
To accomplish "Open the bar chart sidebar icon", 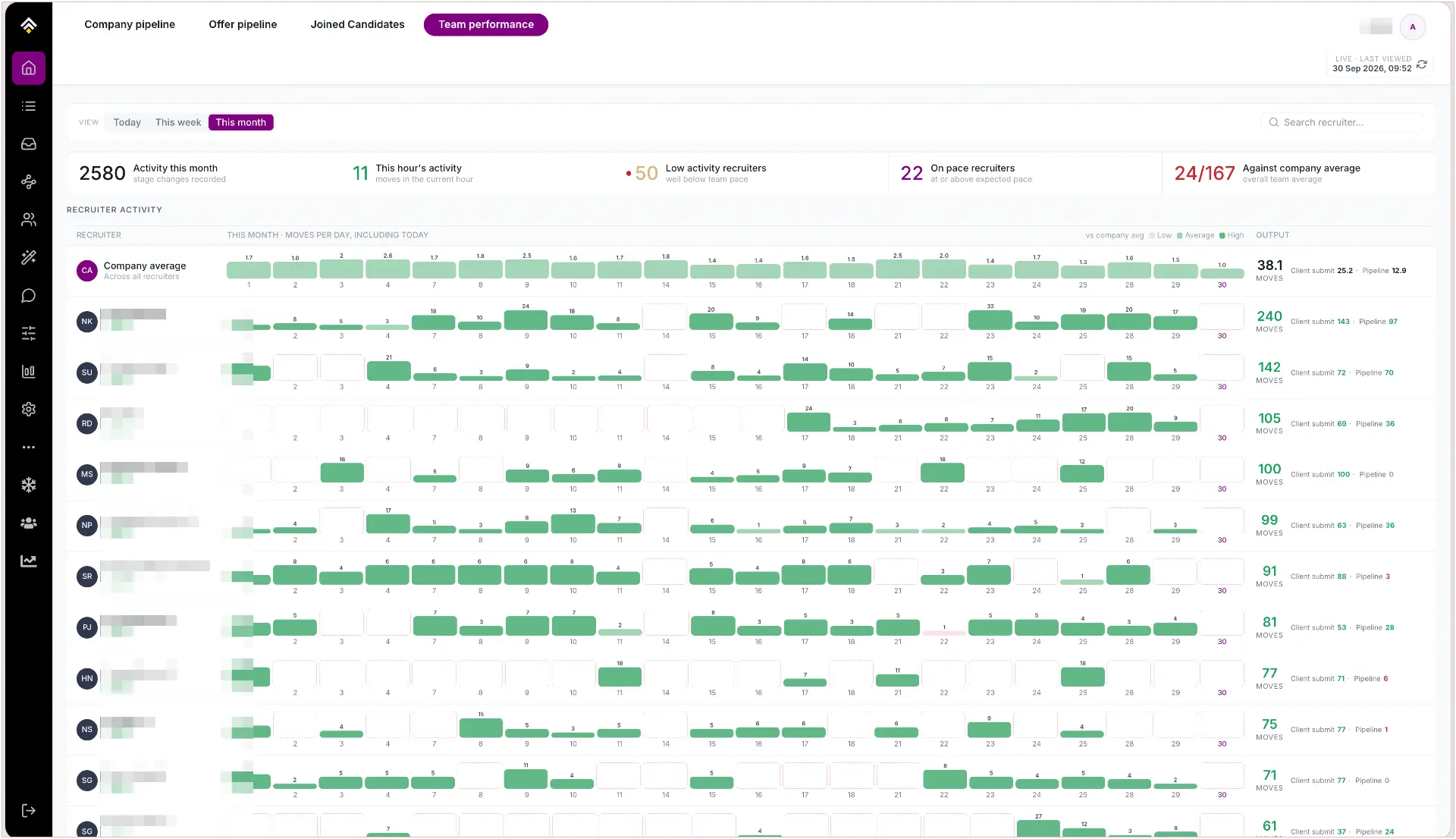I will click(29, 372).
